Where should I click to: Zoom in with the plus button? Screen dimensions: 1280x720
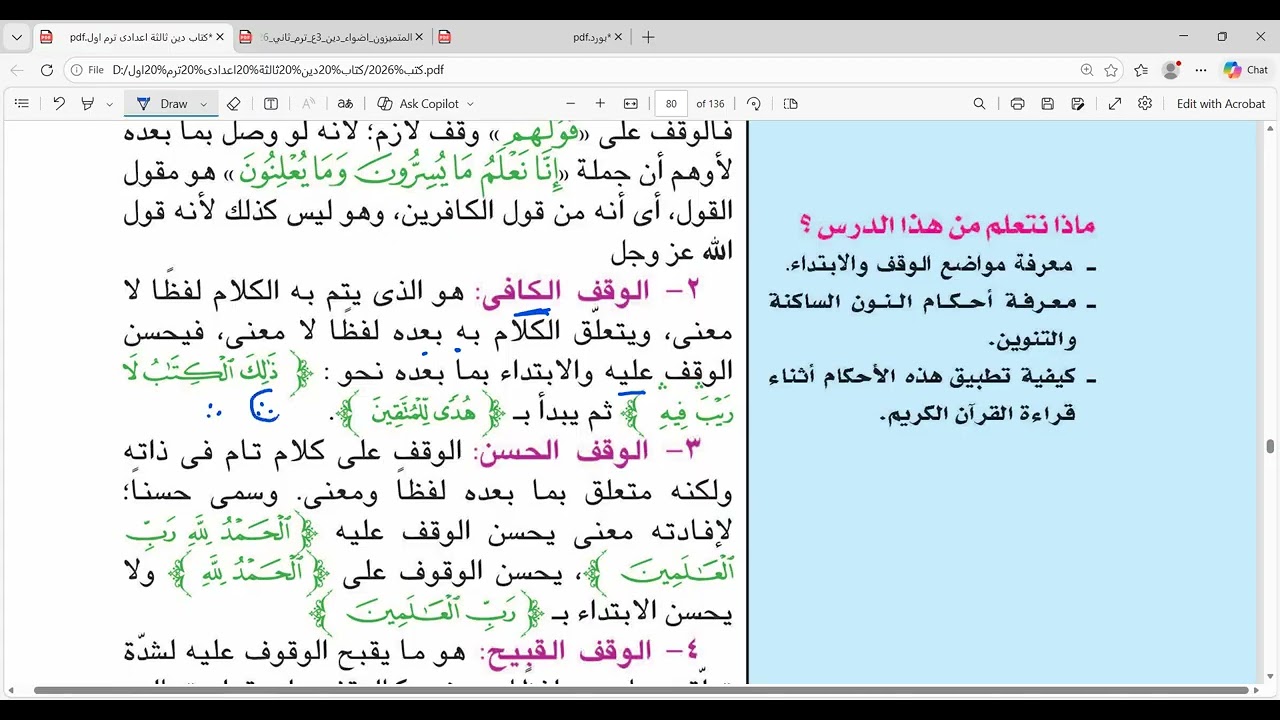coord(600,103)
